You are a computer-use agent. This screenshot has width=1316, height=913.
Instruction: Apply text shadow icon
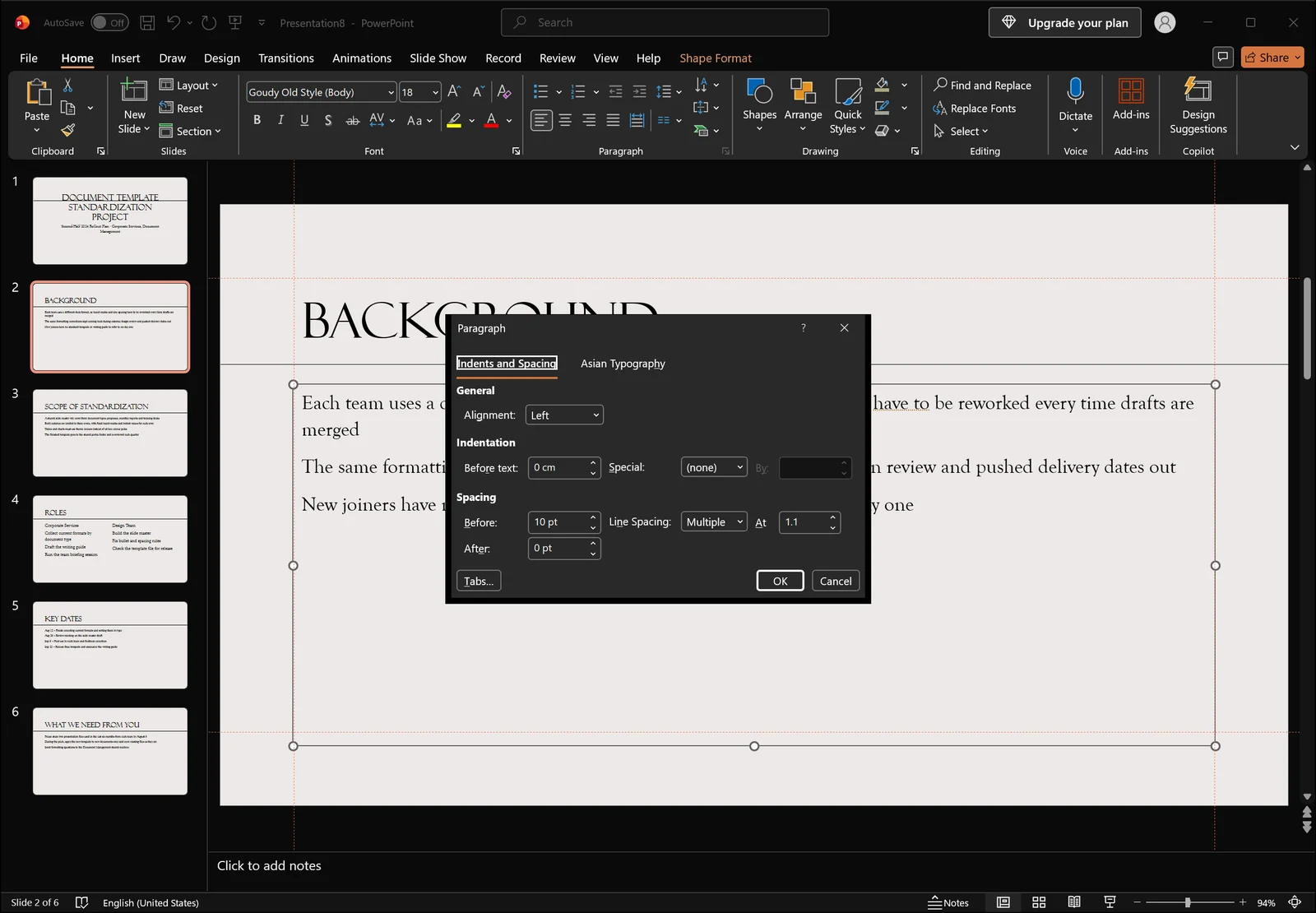328,120
